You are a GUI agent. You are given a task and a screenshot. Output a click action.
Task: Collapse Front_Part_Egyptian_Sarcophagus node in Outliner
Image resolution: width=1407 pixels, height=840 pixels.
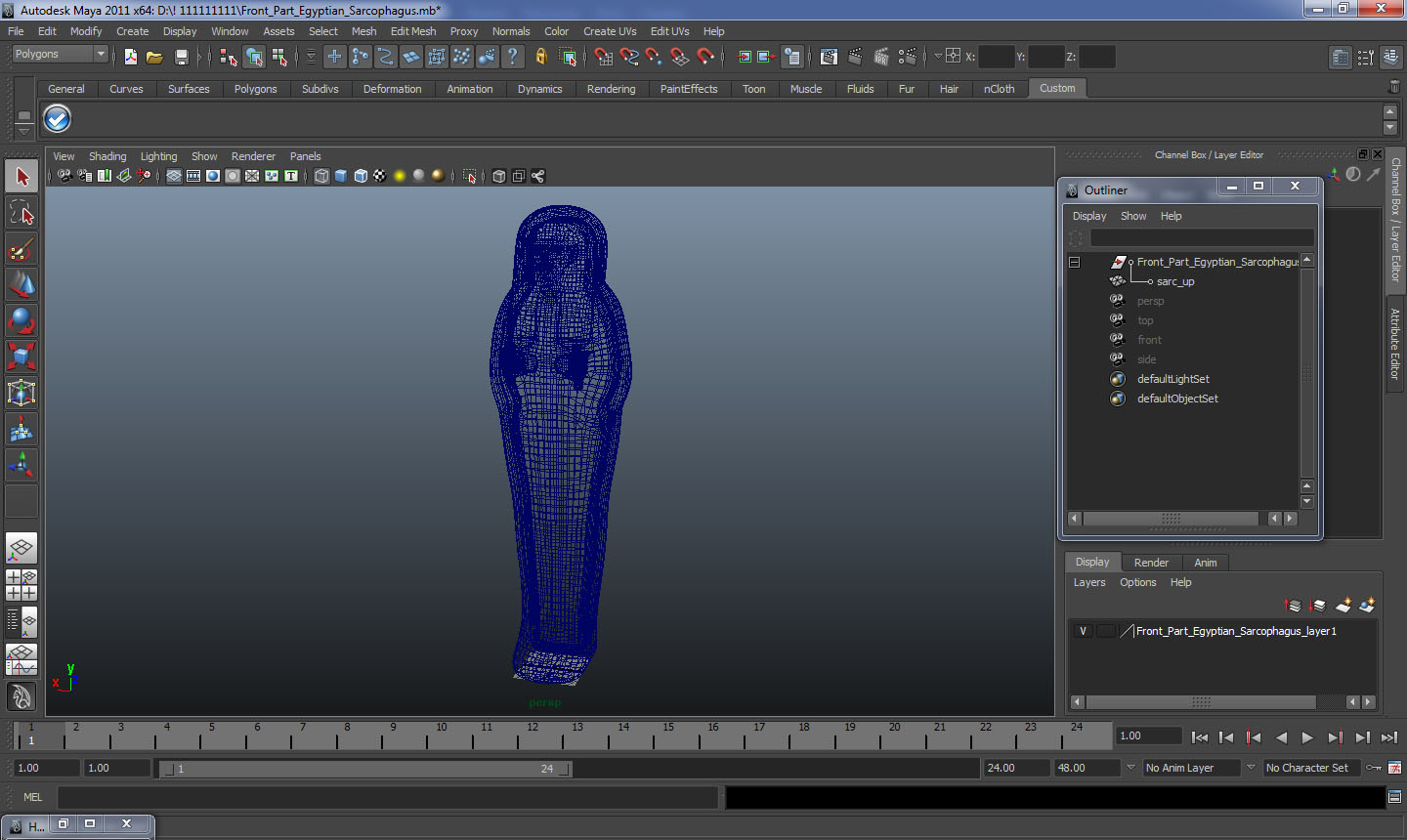(x=1074, y=262)
